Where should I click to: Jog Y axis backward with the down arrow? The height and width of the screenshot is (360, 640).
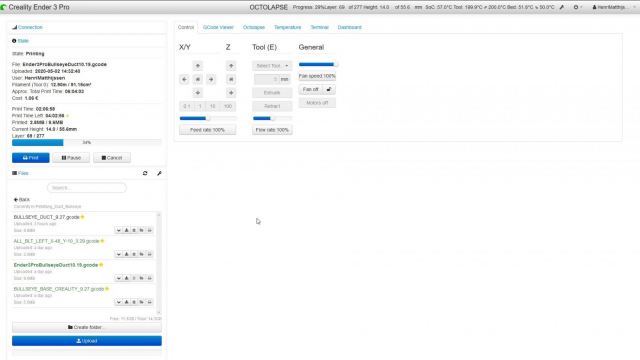(x=198, y=93)
